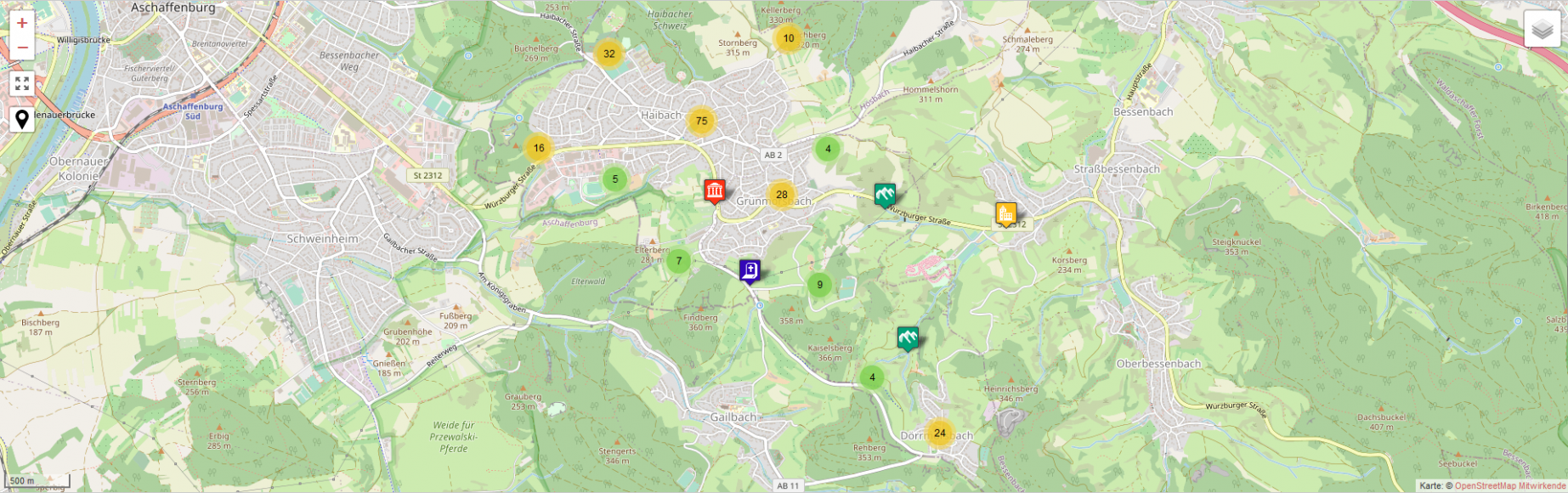Viewport: 1568px width, 493px height.
Task: Zoom out with the minus button
Action: [x=22, y=48]
